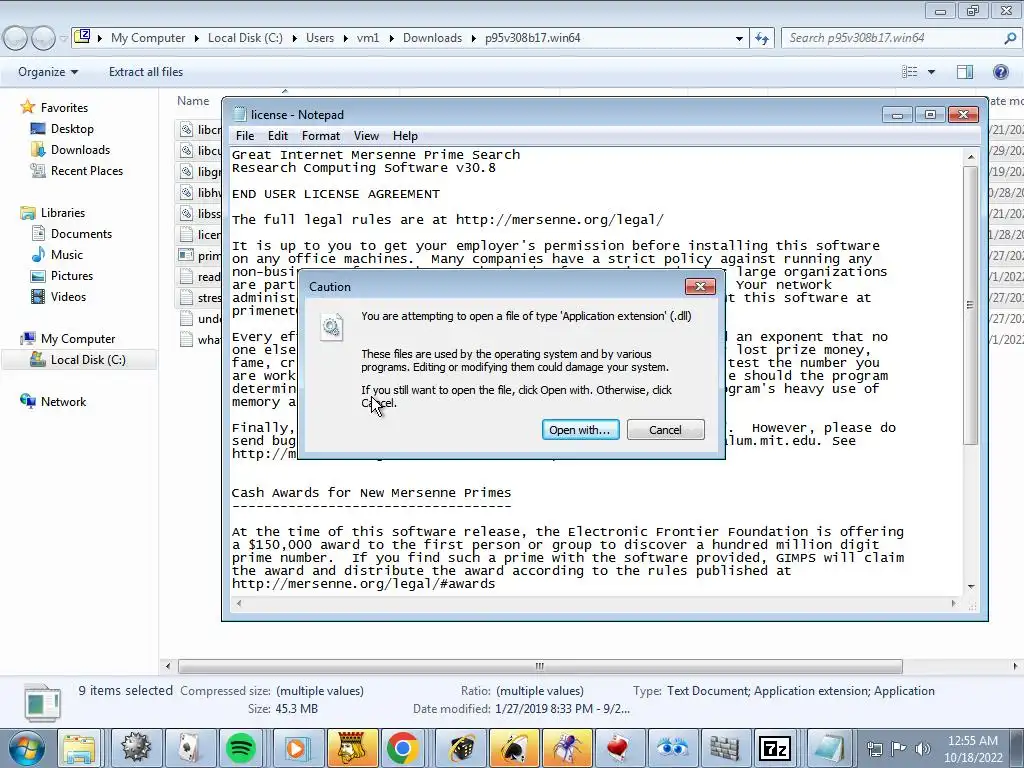Open Explorer help question mark icon
This screenshot has width=1024, height=768.
1000,72
